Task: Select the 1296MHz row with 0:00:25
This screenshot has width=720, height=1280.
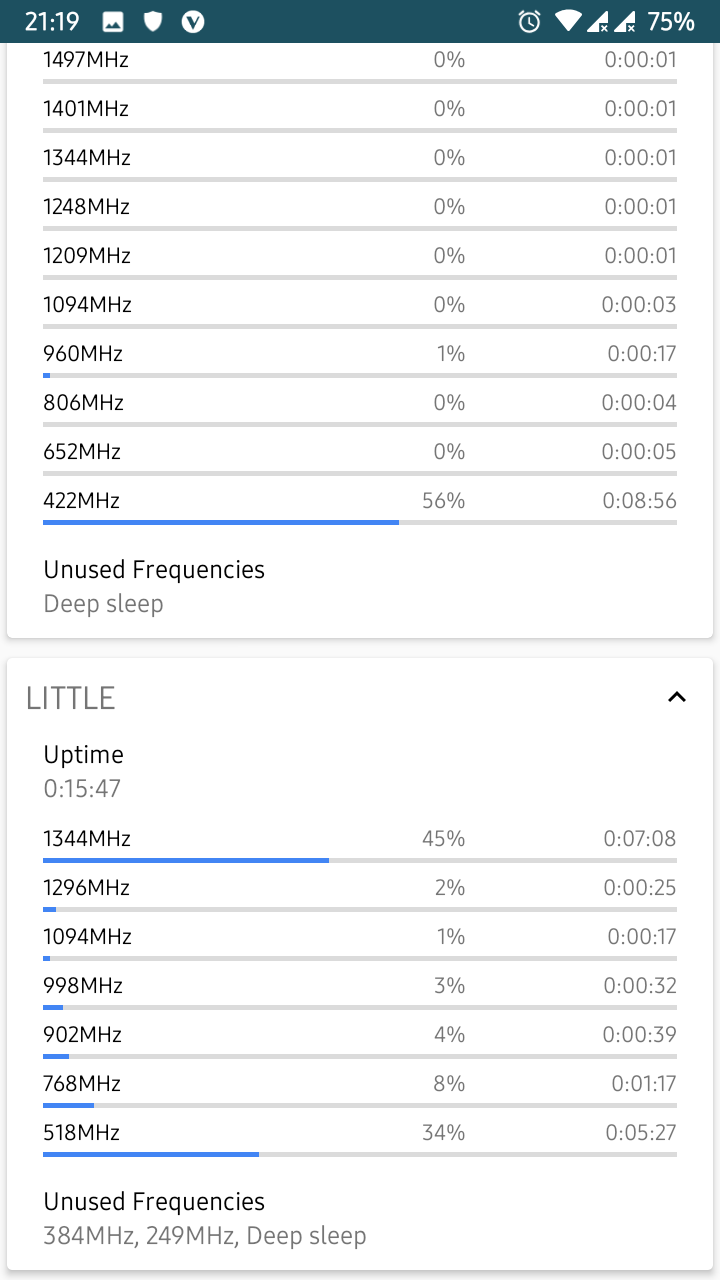Action: (x=360, y=893)
